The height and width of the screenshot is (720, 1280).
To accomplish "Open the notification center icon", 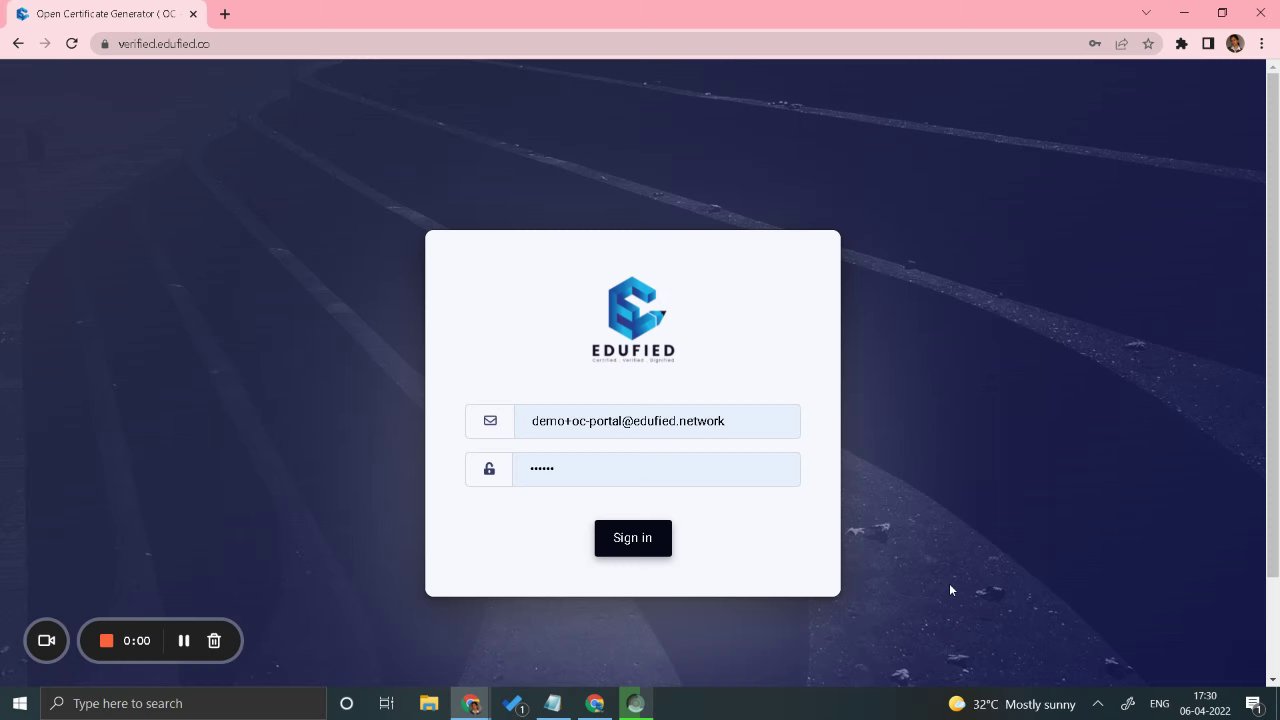I will [1253, 704].
